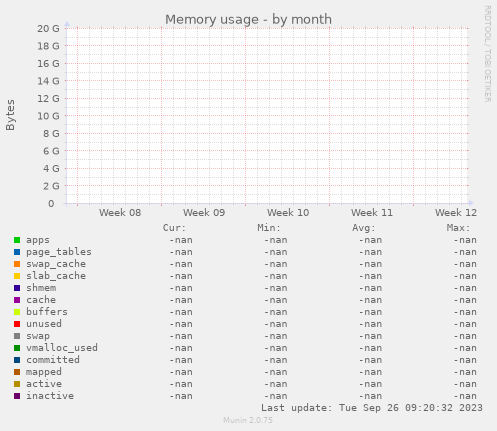The width and height of the screenshot is (497, 431).
Task: Click the 'Min:' column header
Action: point(269,228)
